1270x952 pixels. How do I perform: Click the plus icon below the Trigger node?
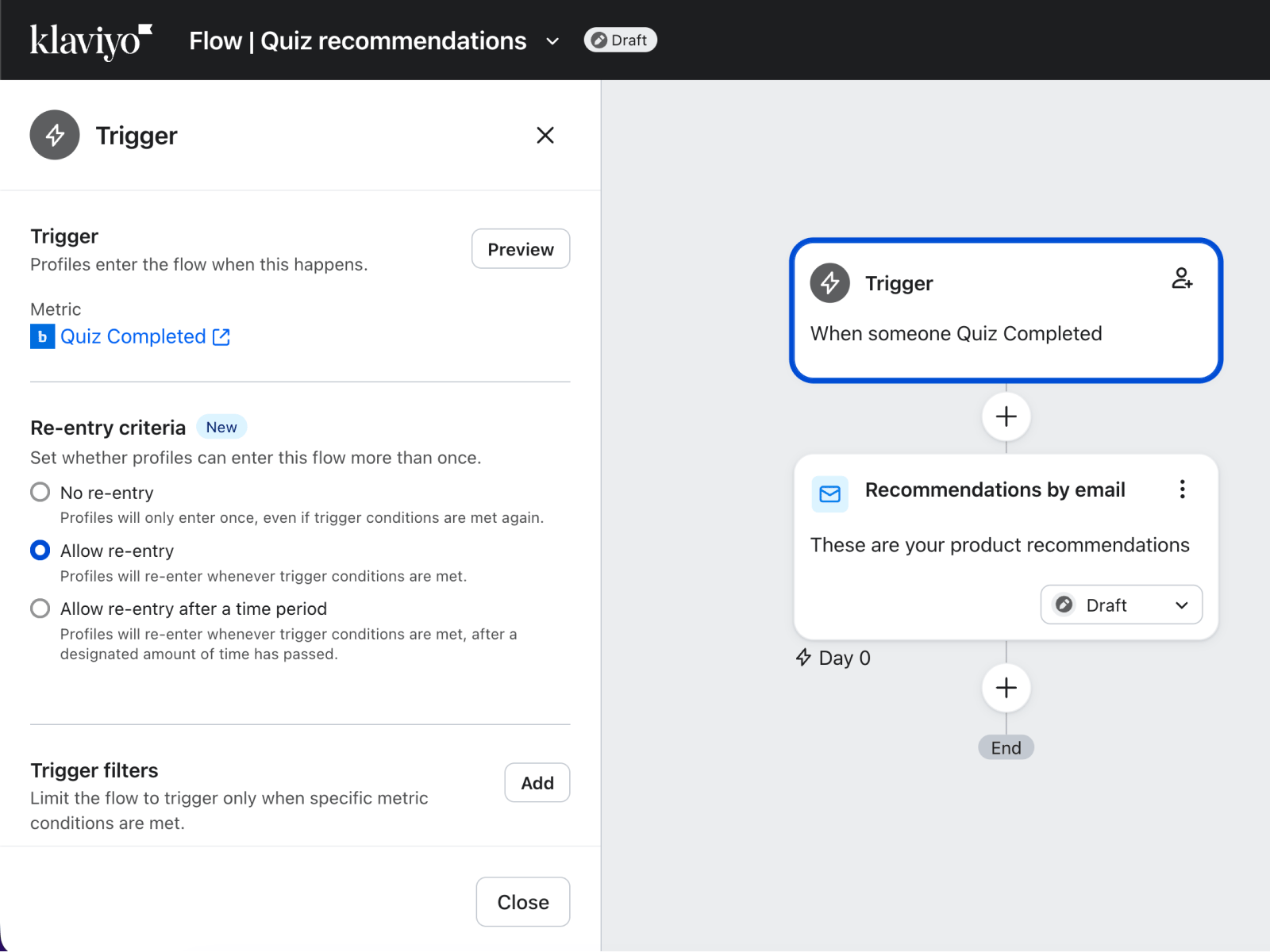pos(1005,416)
